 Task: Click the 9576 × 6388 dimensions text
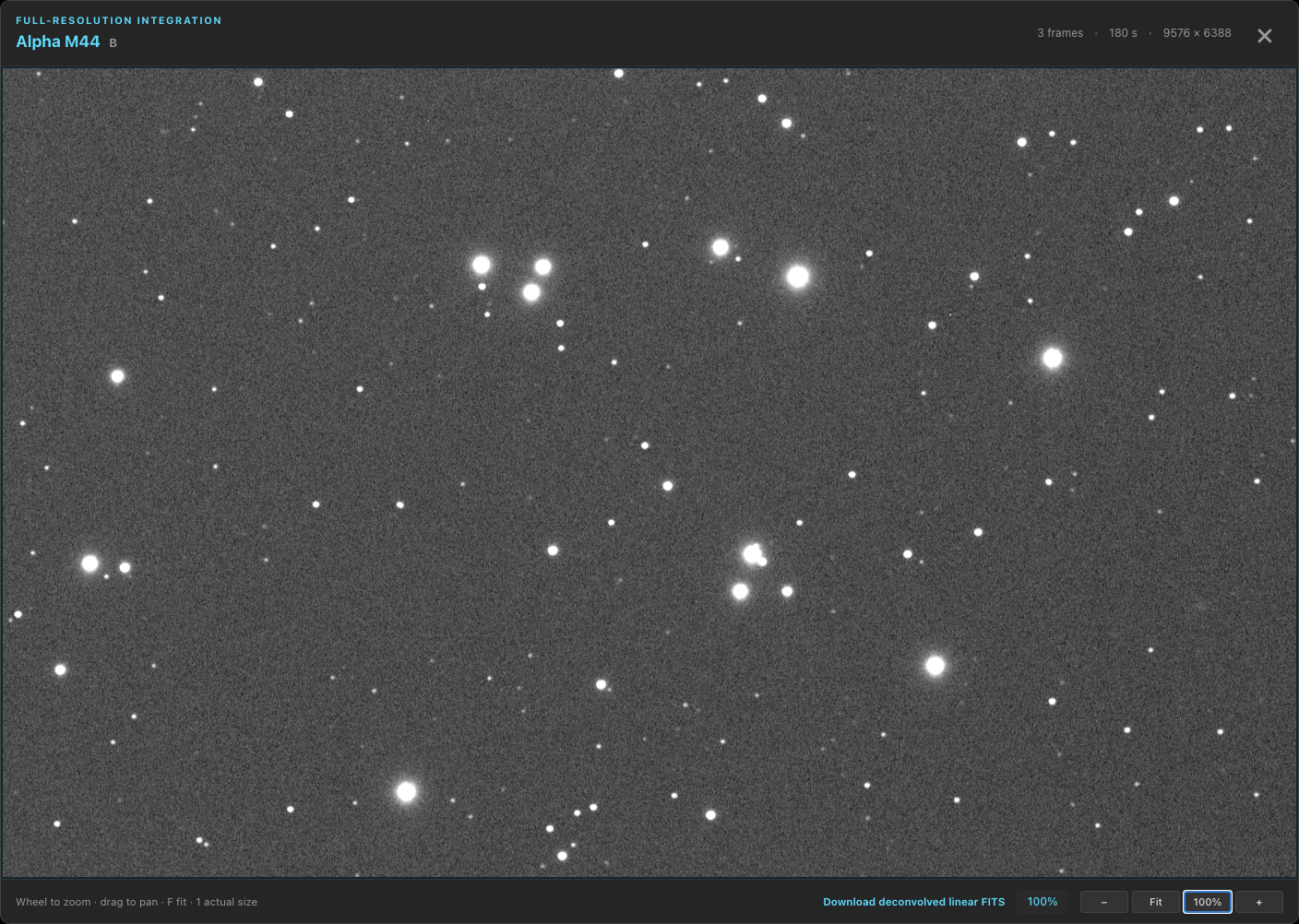[x=1197, y=33]
